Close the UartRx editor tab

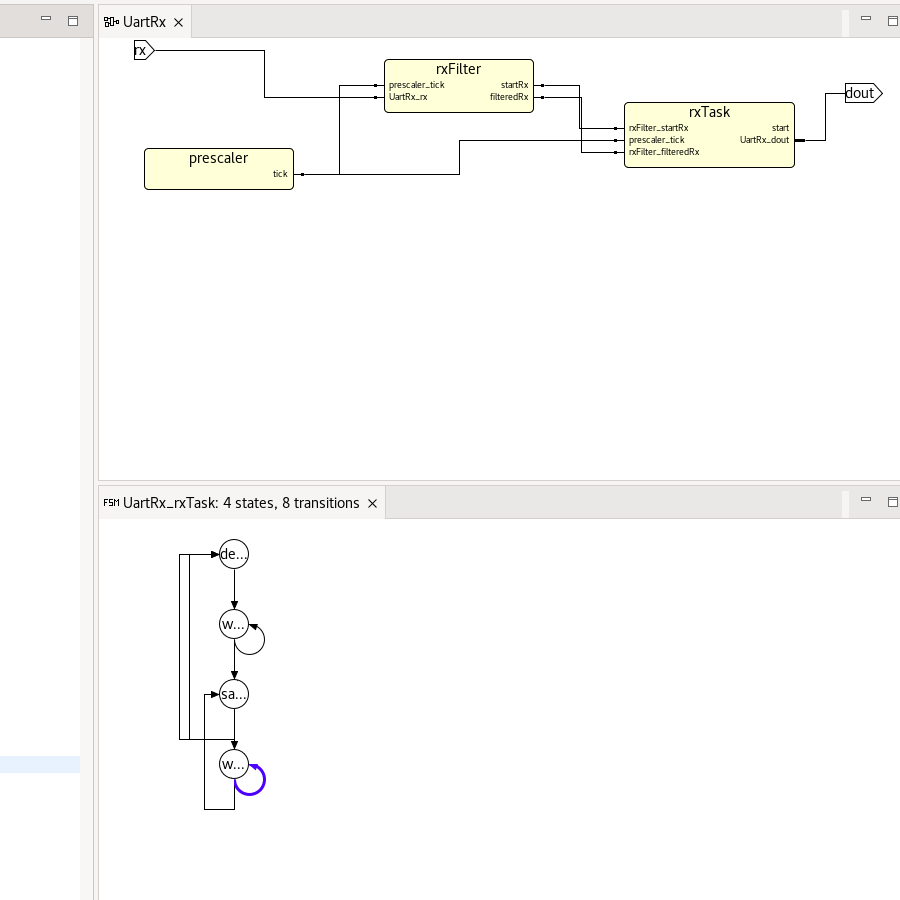click(178, 22)
